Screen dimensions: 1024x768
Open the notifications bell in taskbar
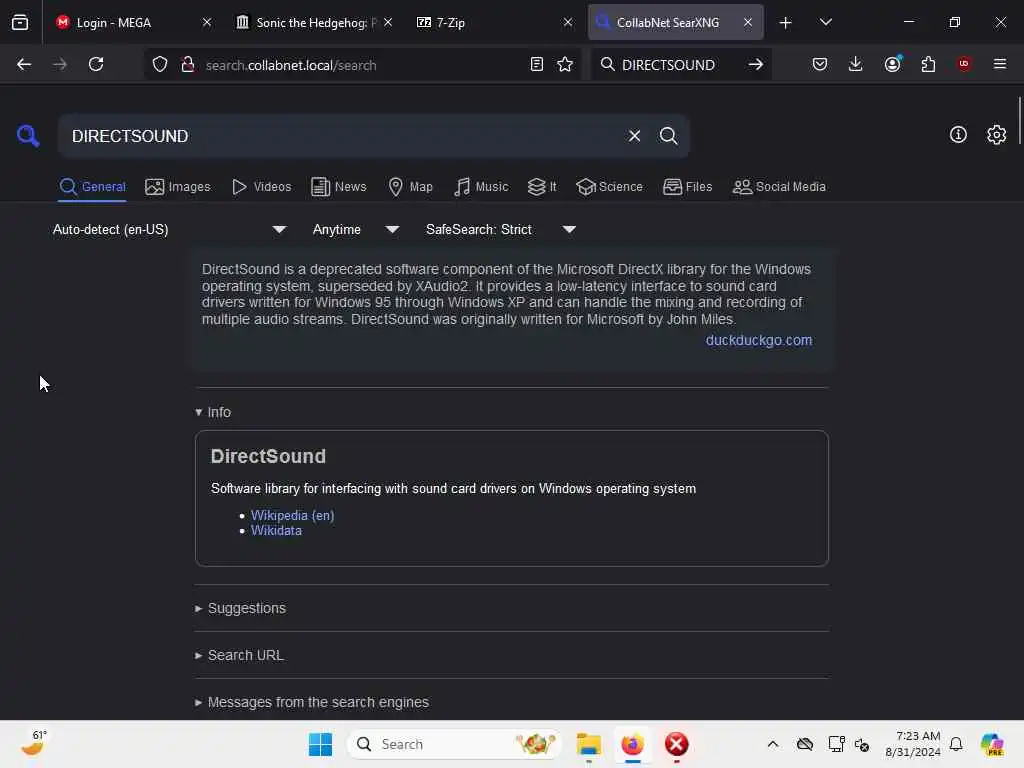click(956, 744)
